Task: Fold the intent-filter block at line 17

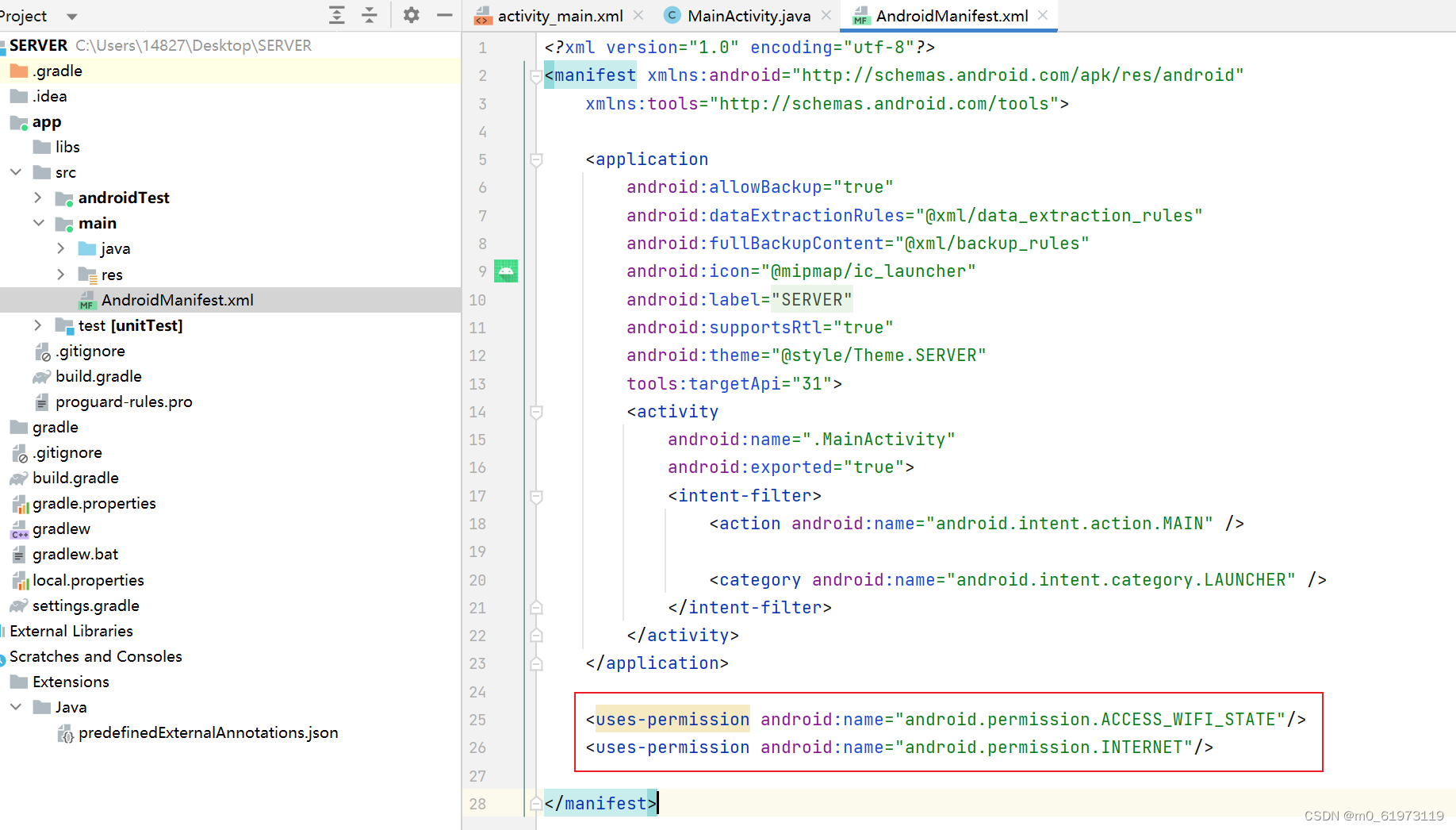Action: pyautogui.click(x=536, y=497)
